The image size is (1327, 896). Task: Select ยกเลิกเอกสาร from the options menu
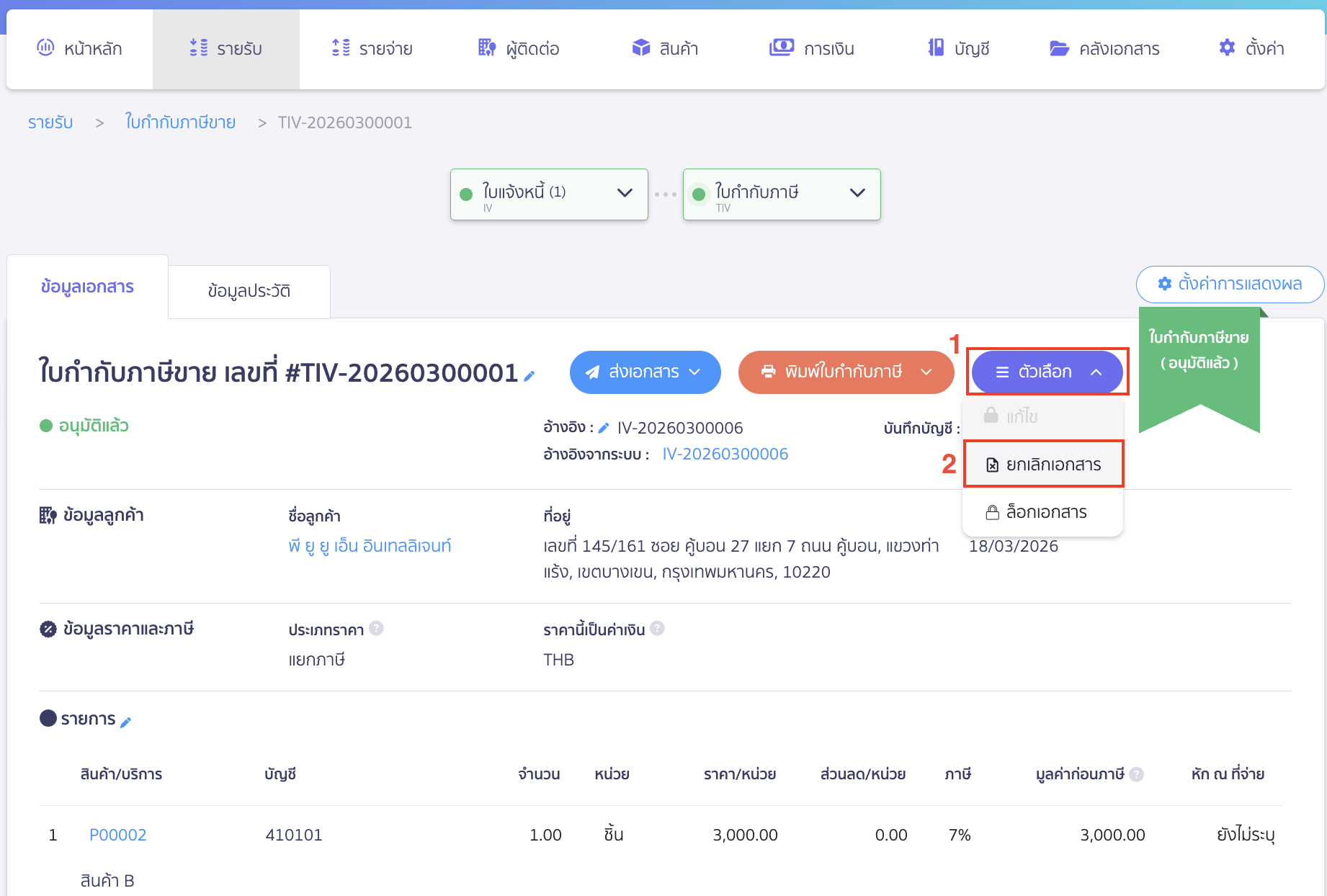click(1043, 465)
